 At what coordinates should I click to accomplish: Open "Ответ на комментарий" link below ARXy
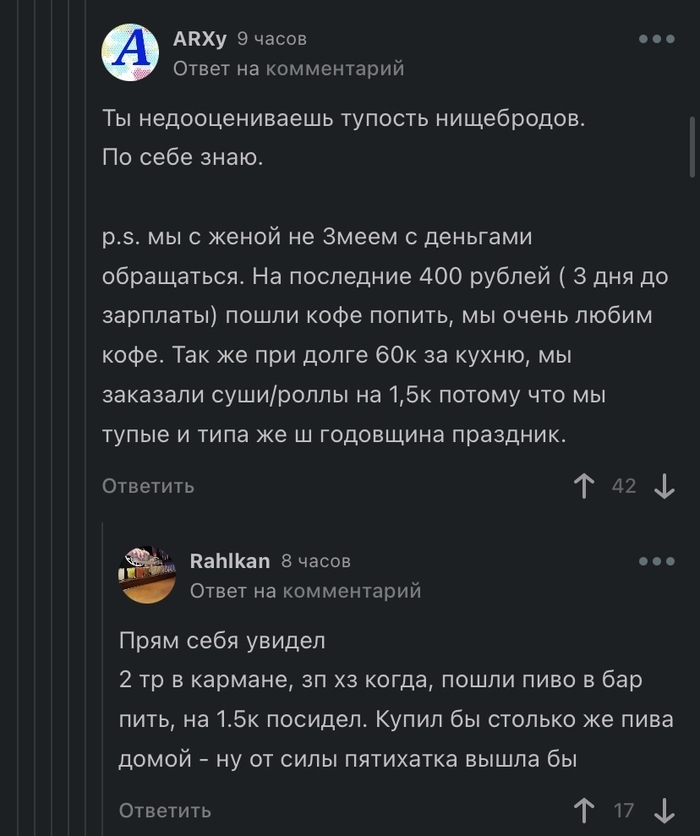[289, 69]
